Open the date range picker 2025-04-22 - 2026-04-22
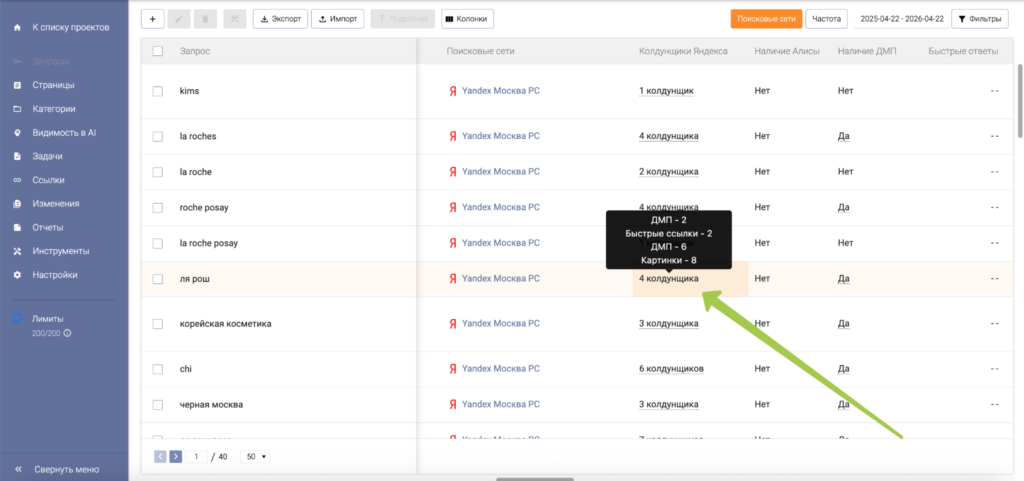The height and width of the screenshot is (481, 1024). click(x=900, y=19)
